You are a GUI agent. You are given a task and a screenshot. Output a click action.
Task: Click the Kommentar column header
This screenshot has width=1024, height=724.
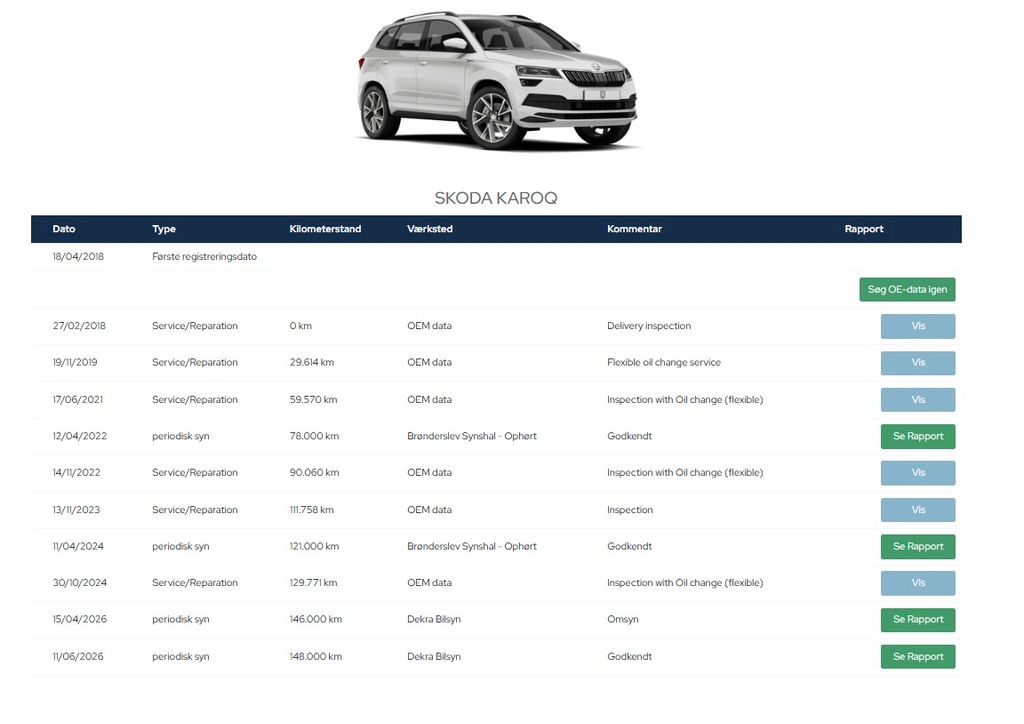(634, 229)
